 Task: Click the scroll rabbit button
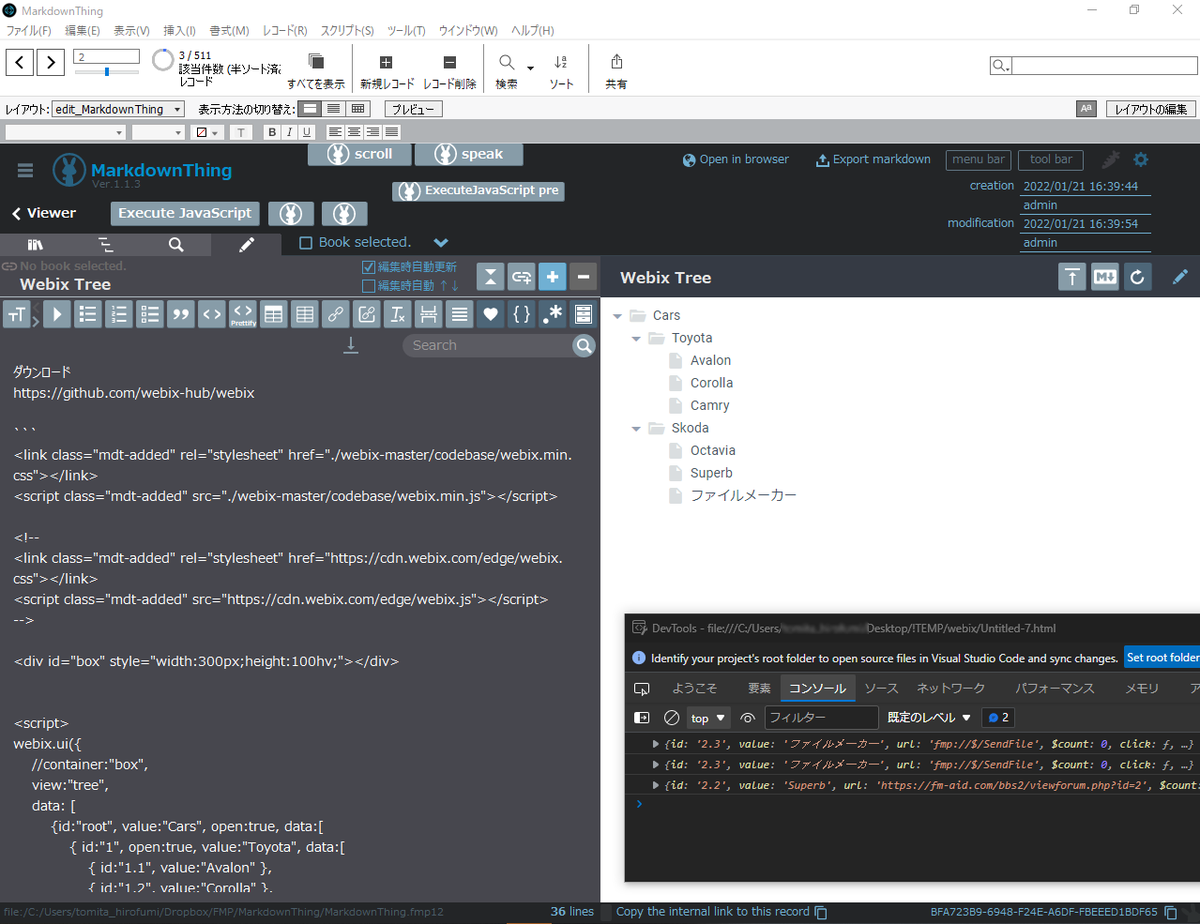pyautogui.click(x=358, y=154)
